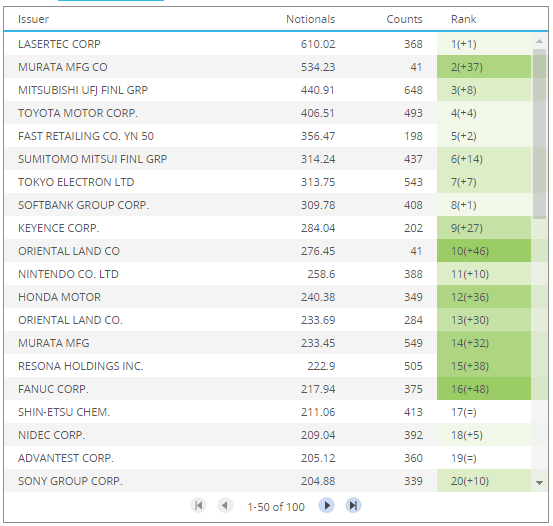The width and height of the screenshot is (553, 526).
Task: Sort by Counts column header
Action: pyautogui.click(x=404, y=19)
